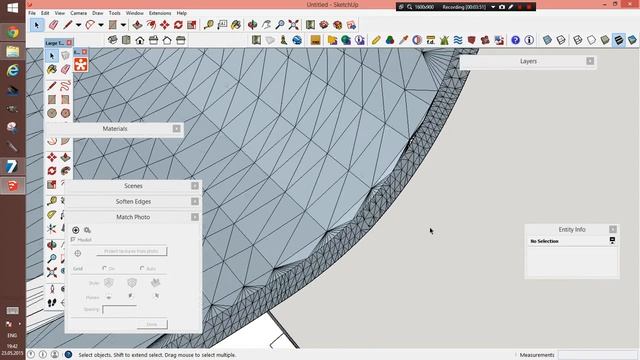Select the Text label tool in top toolbar

pyautogui.click(x=222, y=25)
